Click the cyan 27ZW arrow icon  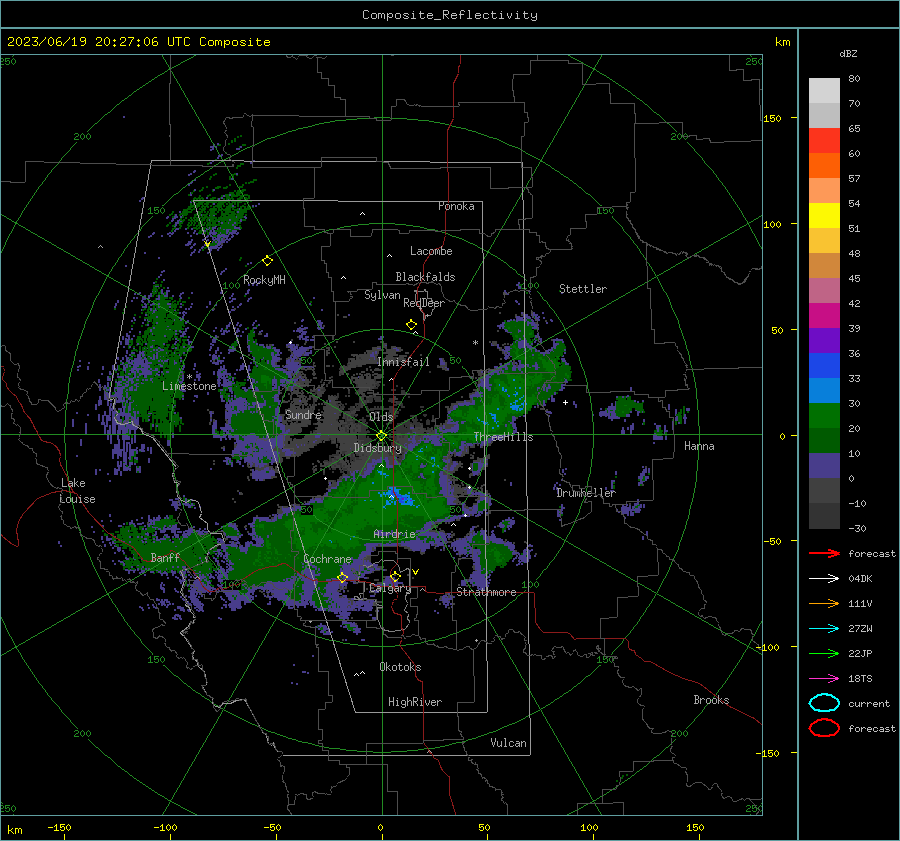824,629
